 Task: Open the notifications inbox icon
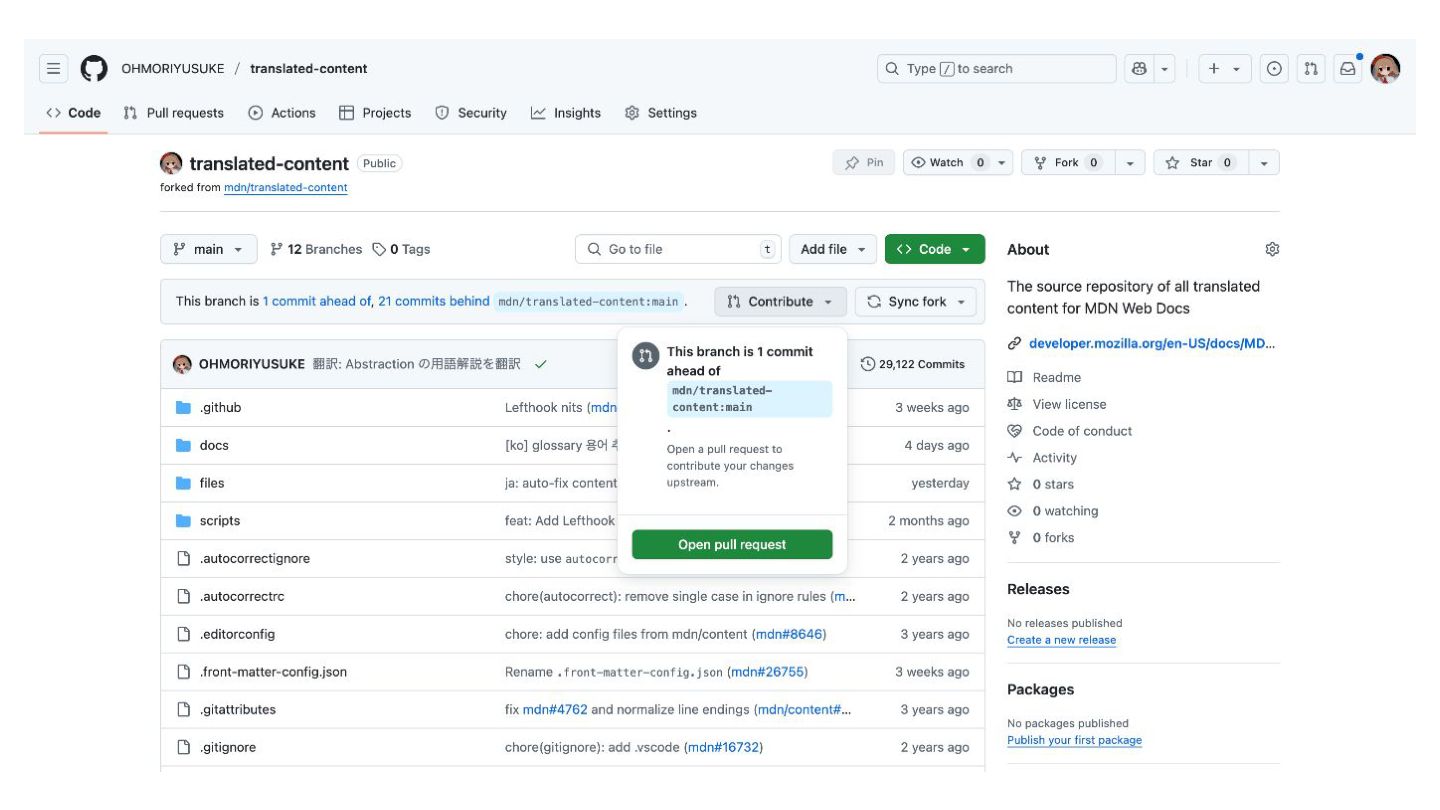point(1348,69)
